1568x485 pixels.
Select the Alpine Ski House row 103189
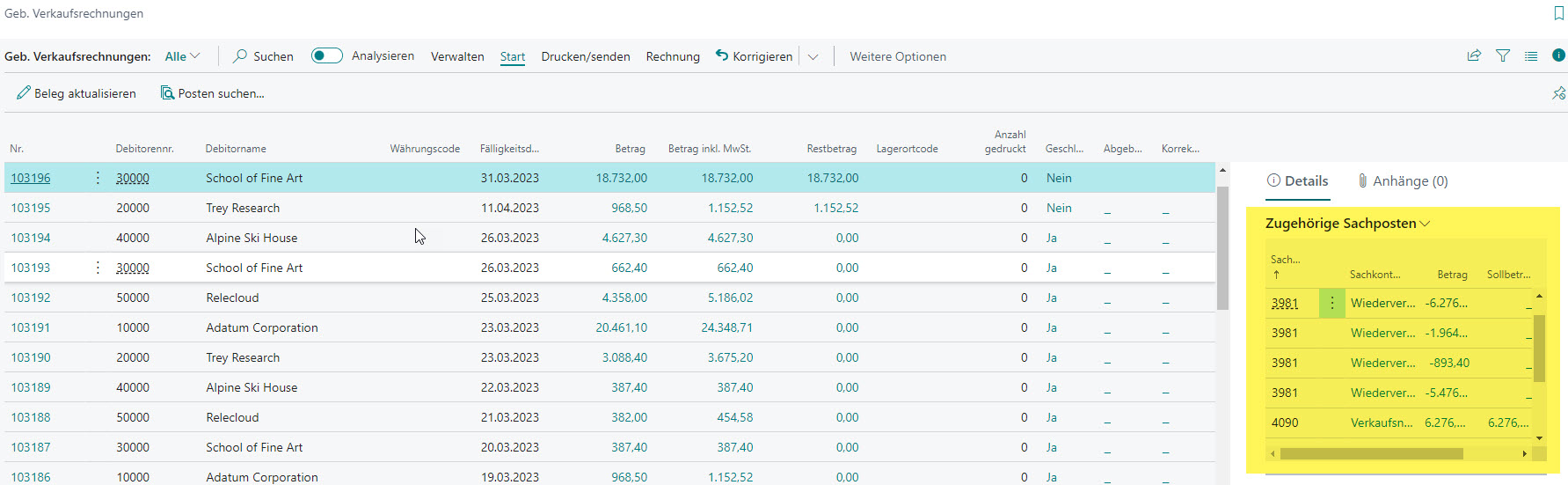(610, 387)
